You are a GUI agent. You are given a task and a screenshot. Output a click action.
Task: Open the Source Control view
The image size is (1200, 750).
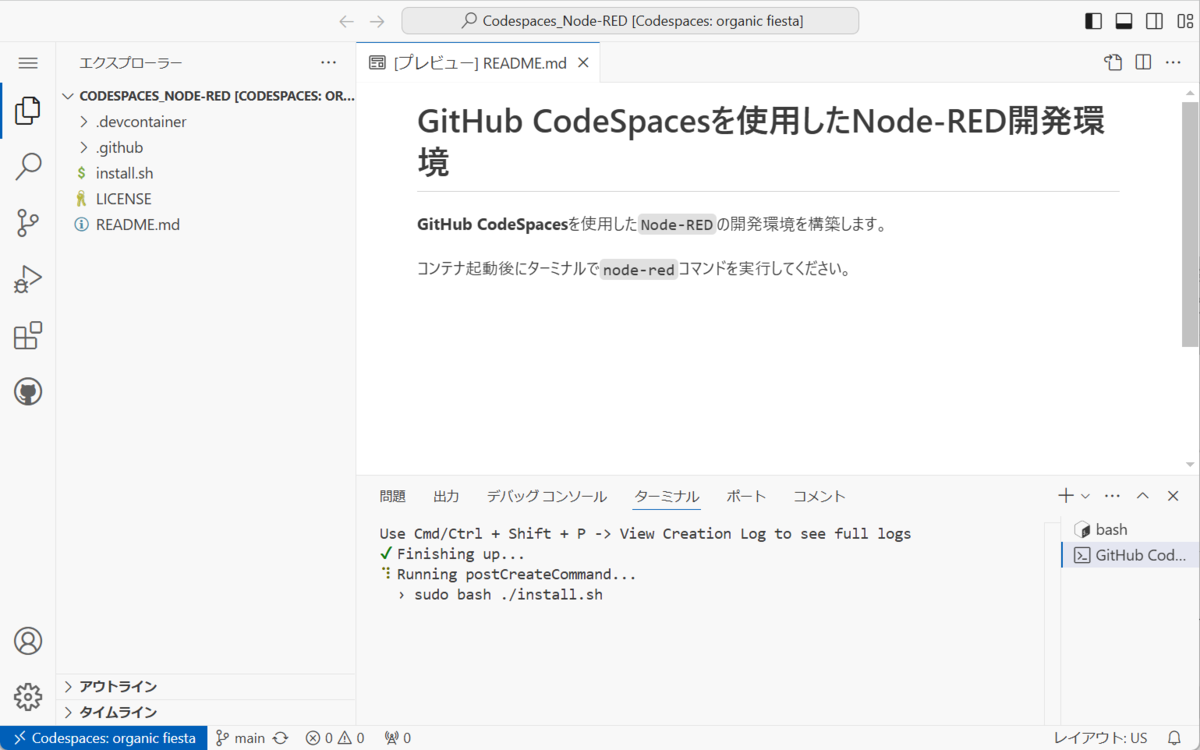28,222
